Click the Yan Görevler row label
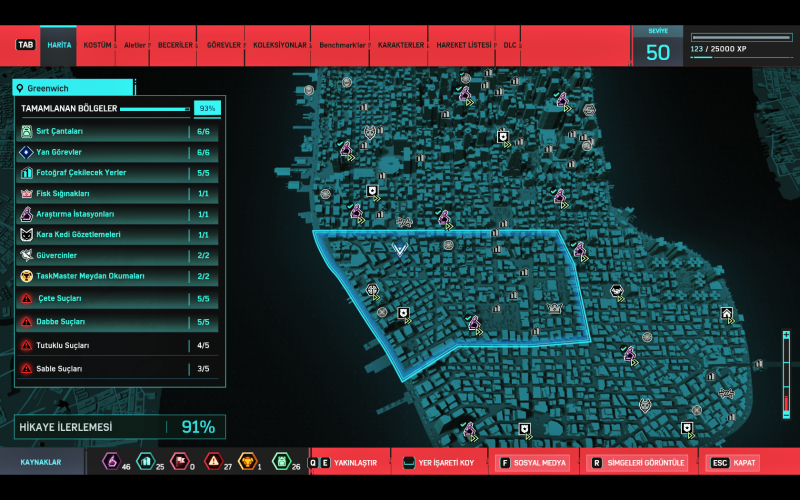The width and height of the screenshot is (800, 500). point(59,152)
